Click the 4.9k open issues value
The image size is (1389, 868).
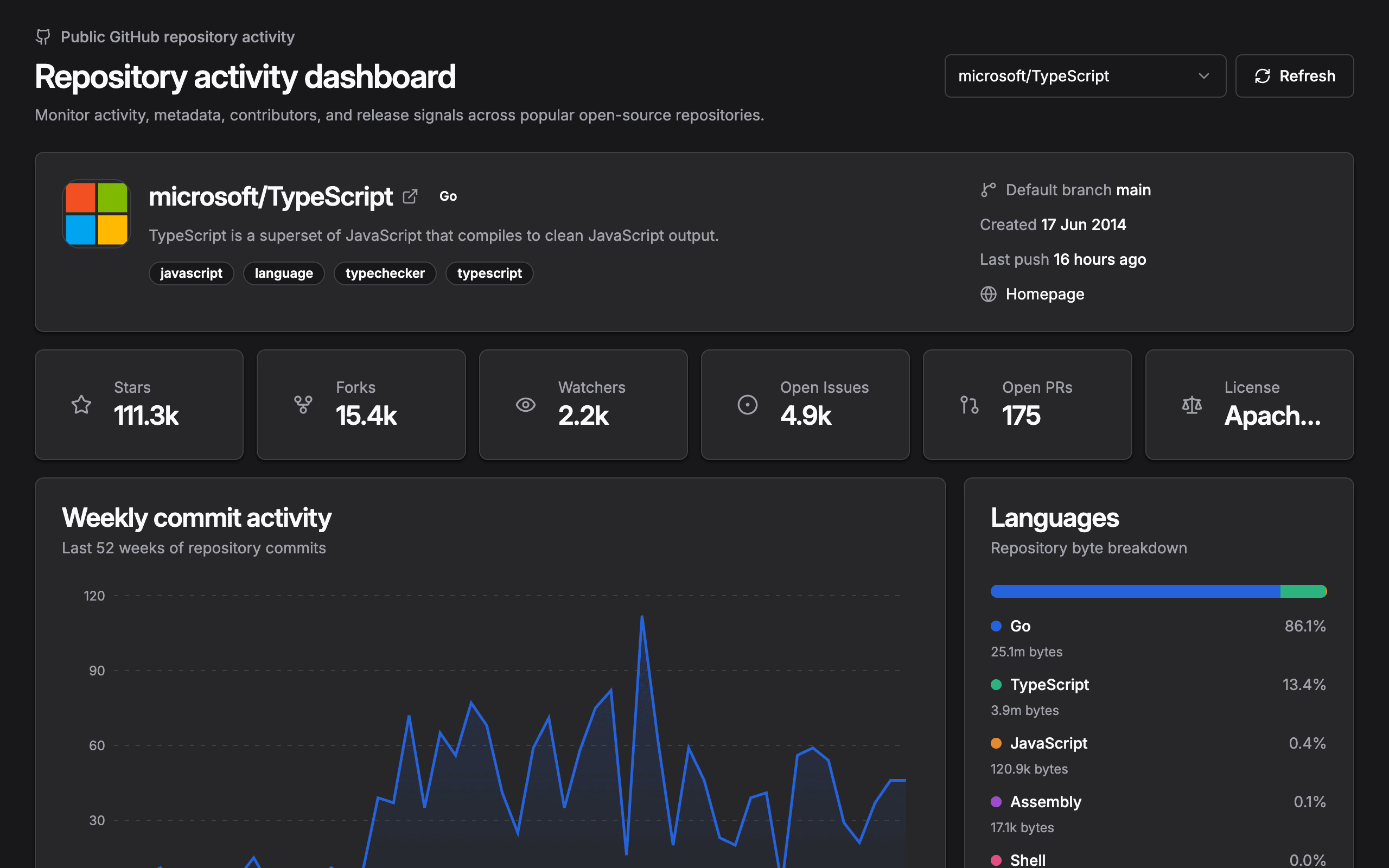806,416
